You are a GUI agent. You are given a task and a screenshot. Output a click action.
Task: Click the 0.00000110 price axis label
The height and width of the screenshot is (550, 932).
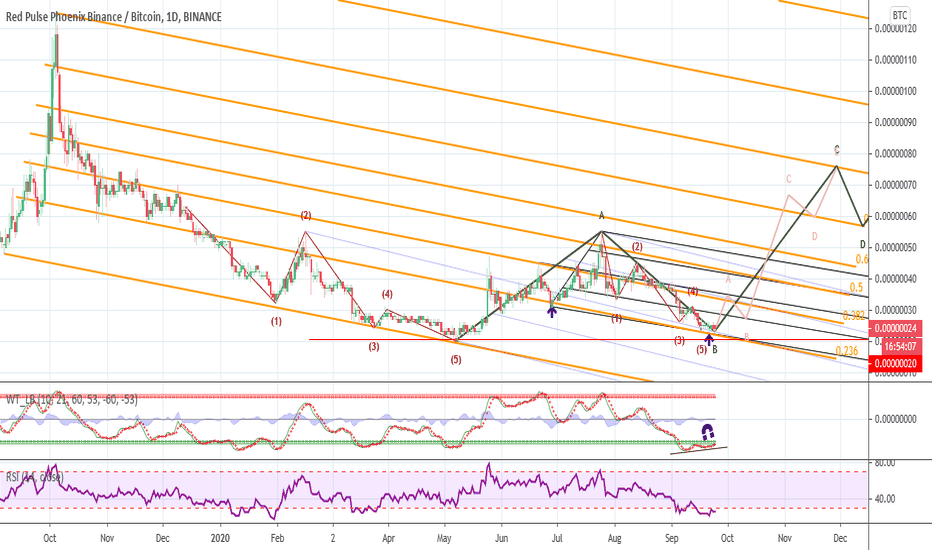(x=895, y=60)
